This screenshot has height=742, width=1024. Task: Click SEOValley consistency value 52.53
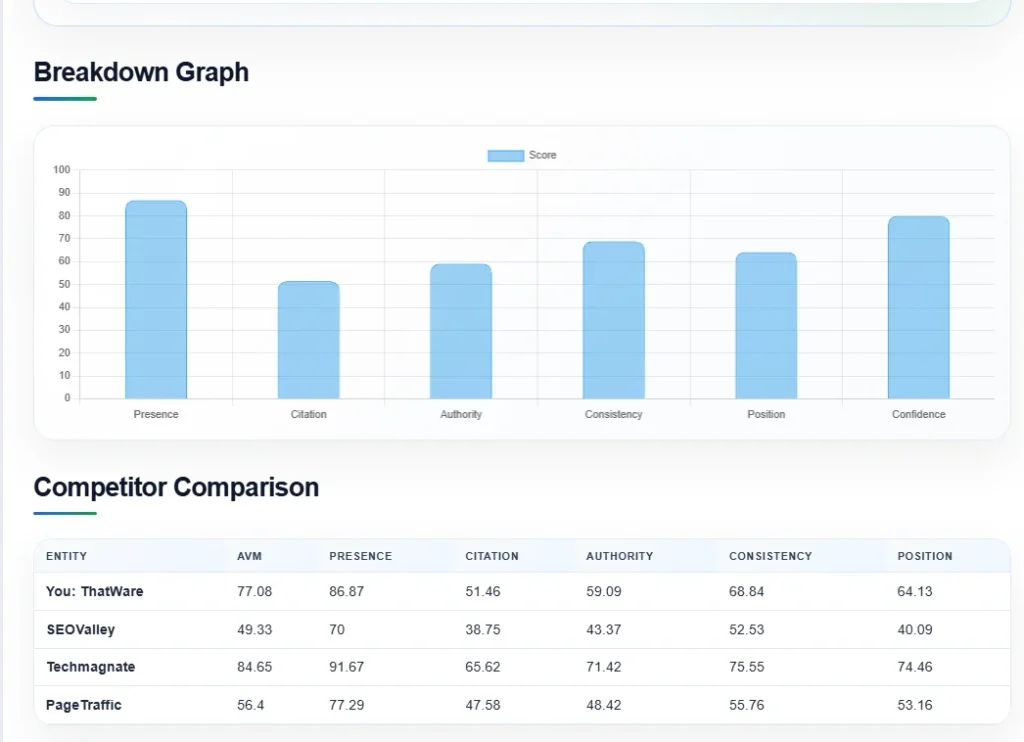746,630
